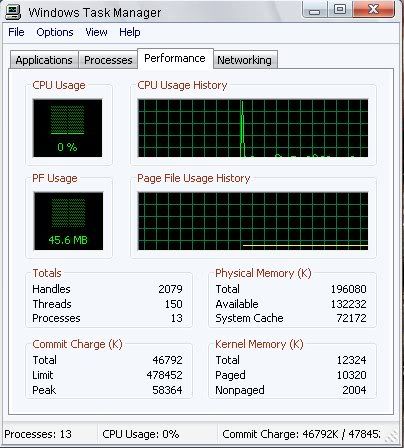Select the Performance tab

[x=175, y=59]
